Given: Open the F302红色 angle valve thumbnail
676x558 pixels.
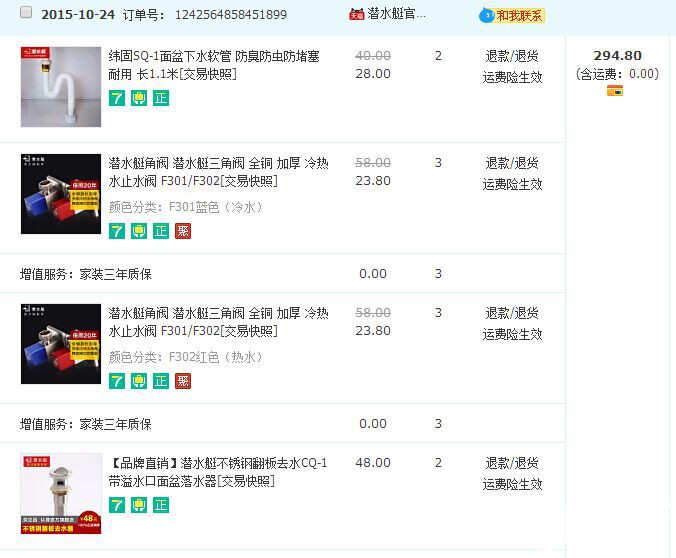Looking at the screenshot, I should click(x=61, y=344).
